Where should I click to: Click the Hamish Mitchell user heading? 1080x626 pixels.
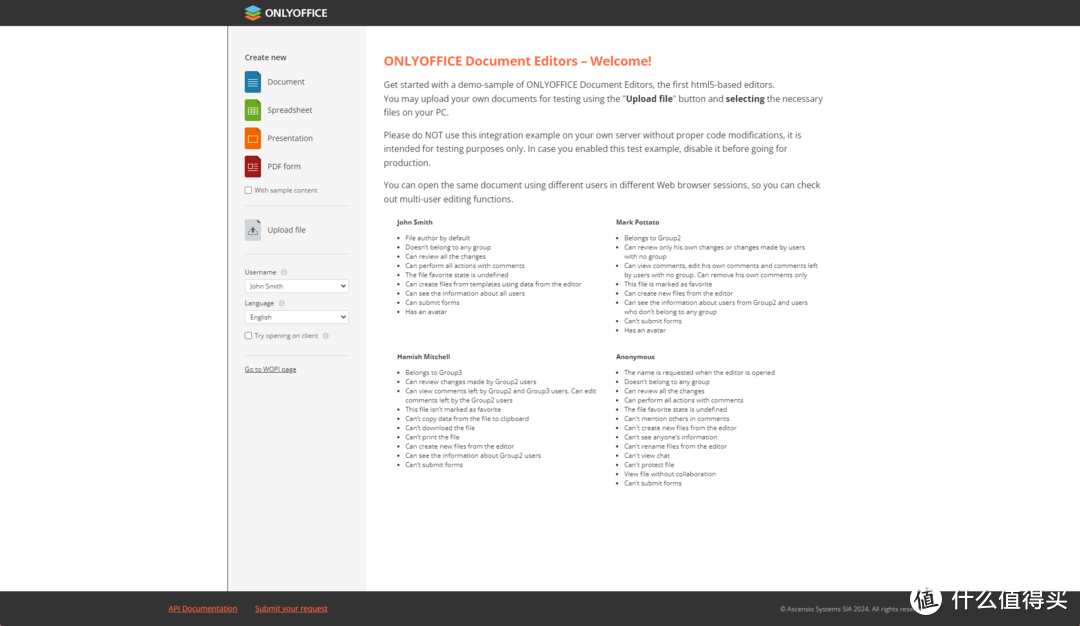pos(424,357)
